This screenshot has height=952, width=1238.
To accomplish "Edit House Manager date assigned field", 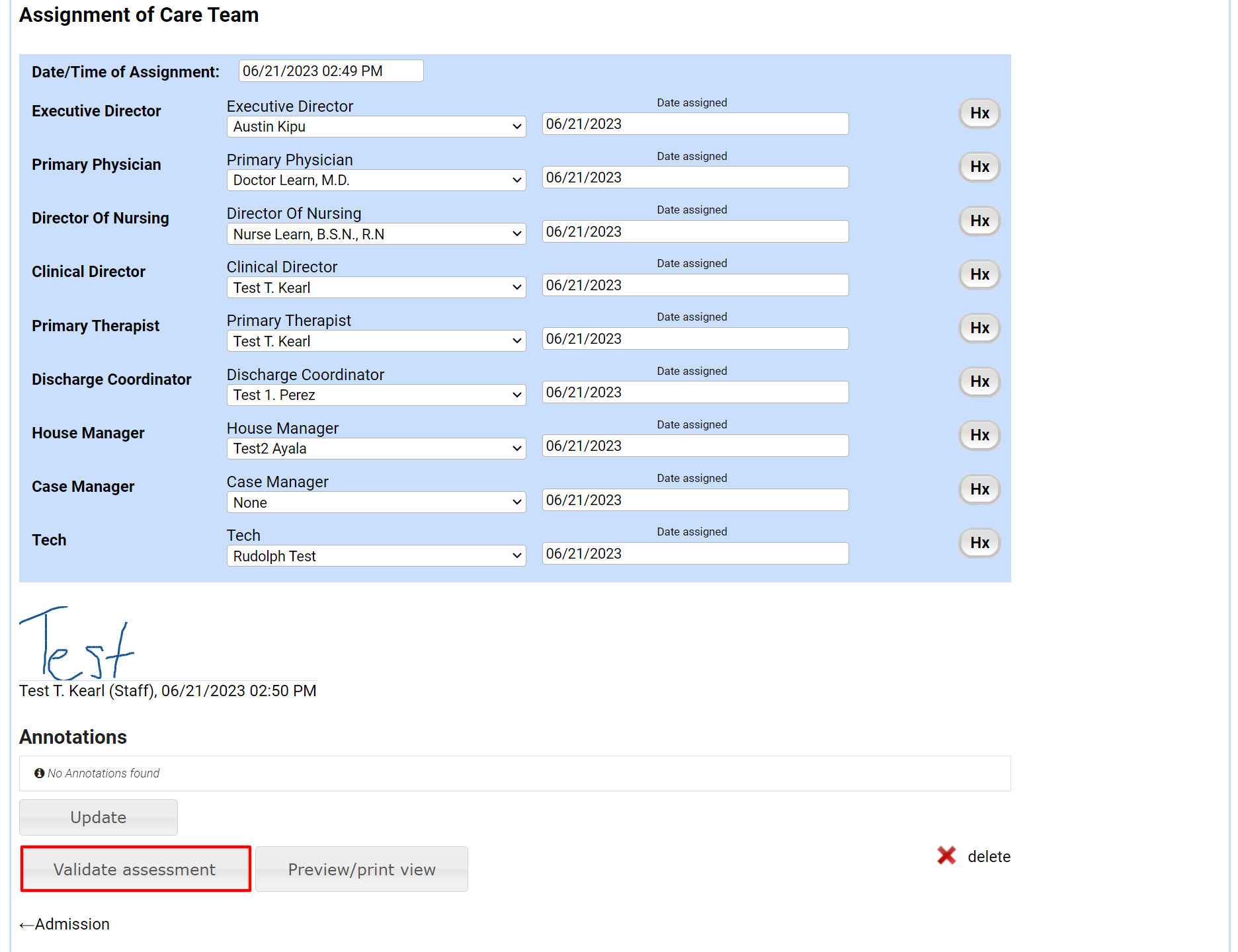I will pos(694,446).
